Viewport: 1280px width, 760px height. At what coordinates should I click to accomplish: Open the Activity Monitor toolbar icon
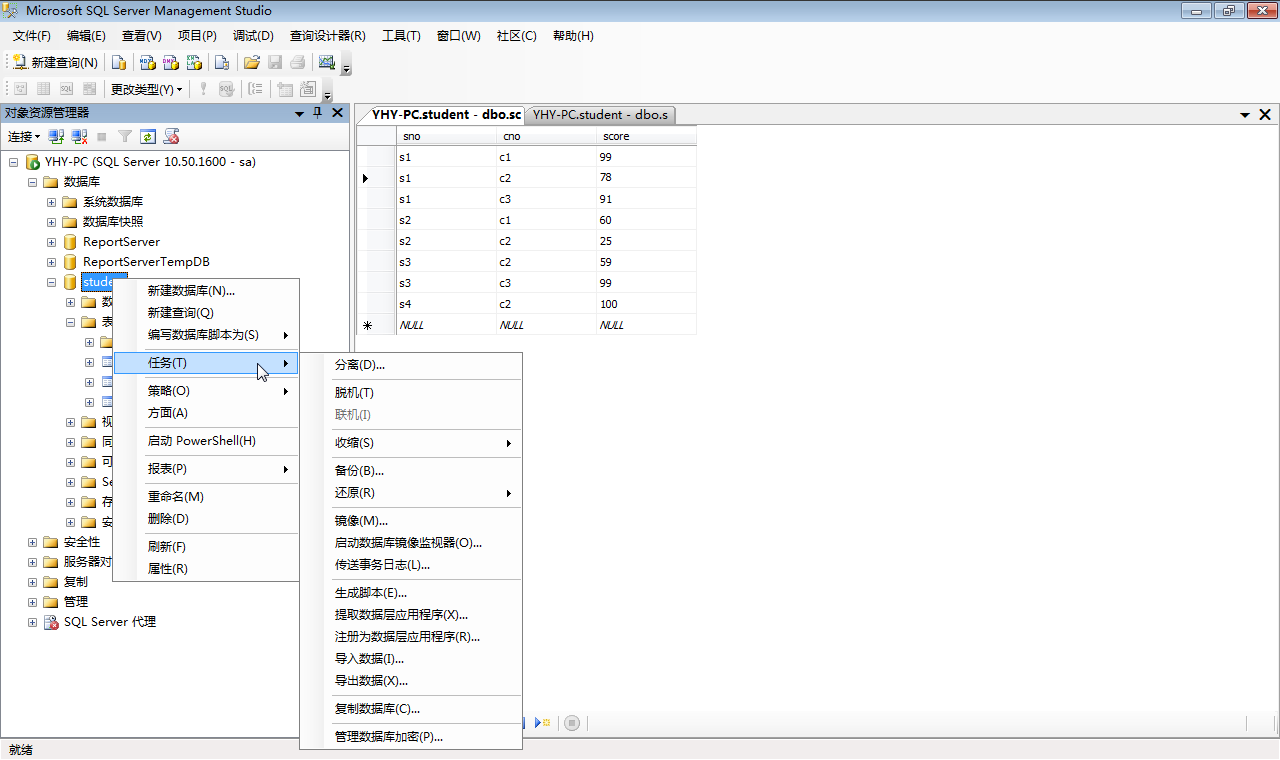327,62
